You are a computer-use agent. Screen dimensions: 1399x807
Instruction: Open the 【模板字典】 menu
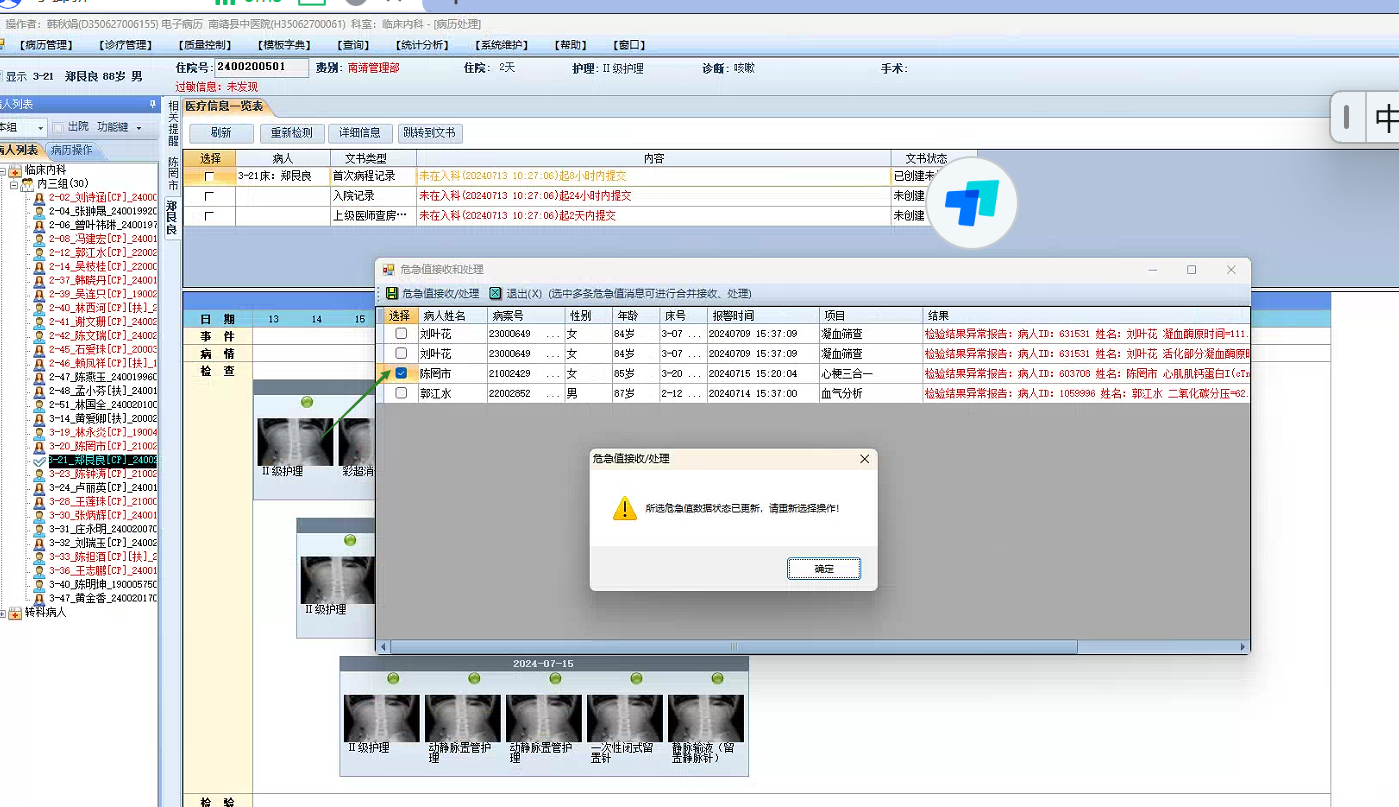tap(284, 45)
